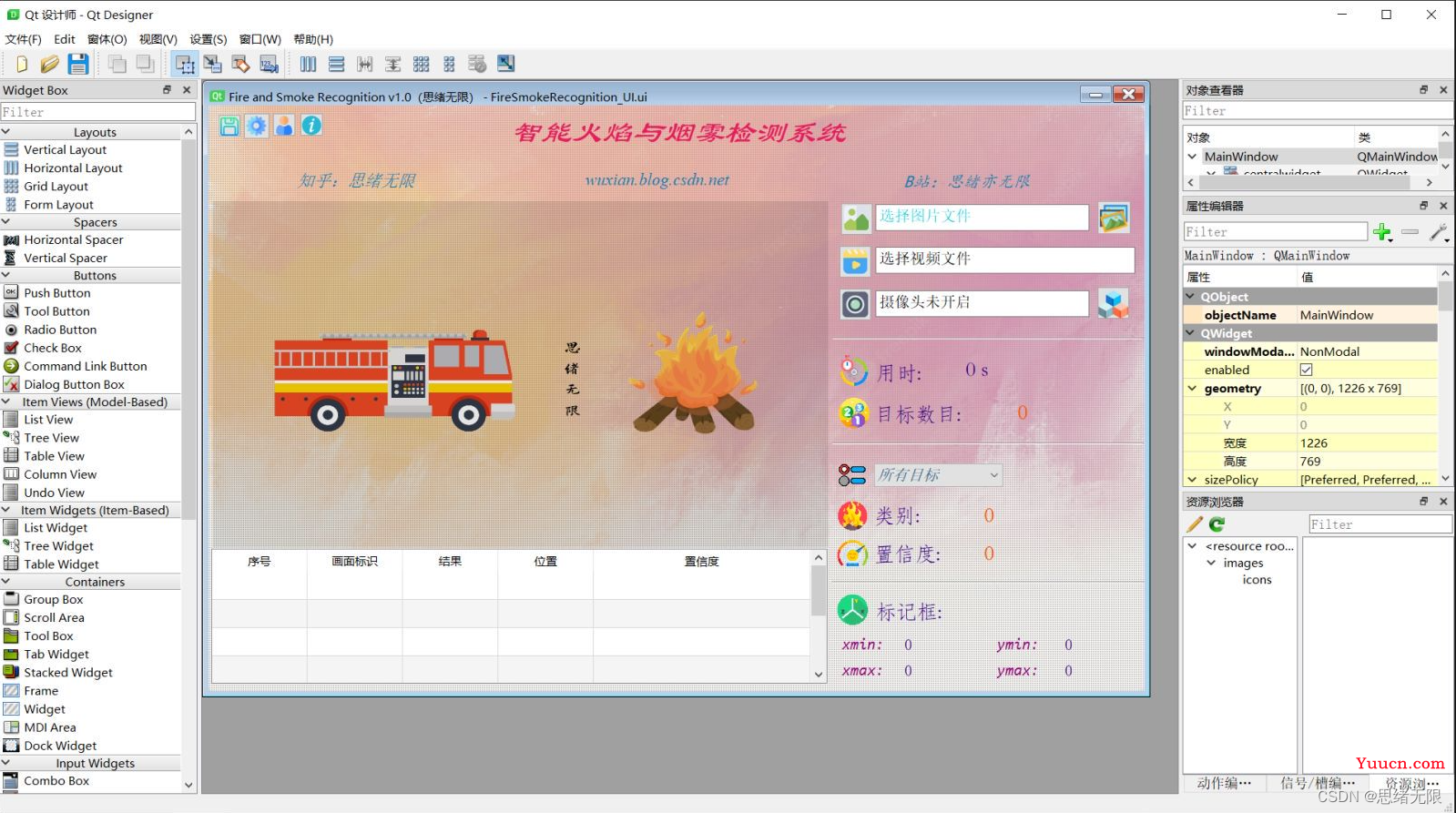Open the 视图(V) menu
The height and width of the screenshot is (813, 1456).
click(158, 39)
